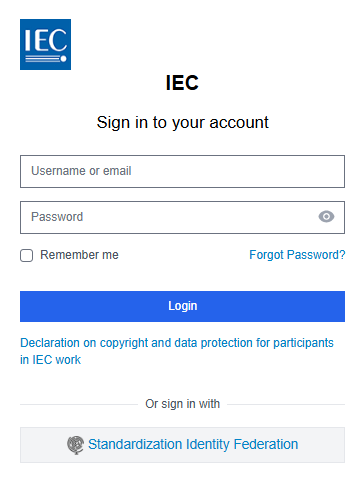Viewport: 361px width, 480px height.
Task: Open the Forgot Password? link
Action: (x=297, y=255)
